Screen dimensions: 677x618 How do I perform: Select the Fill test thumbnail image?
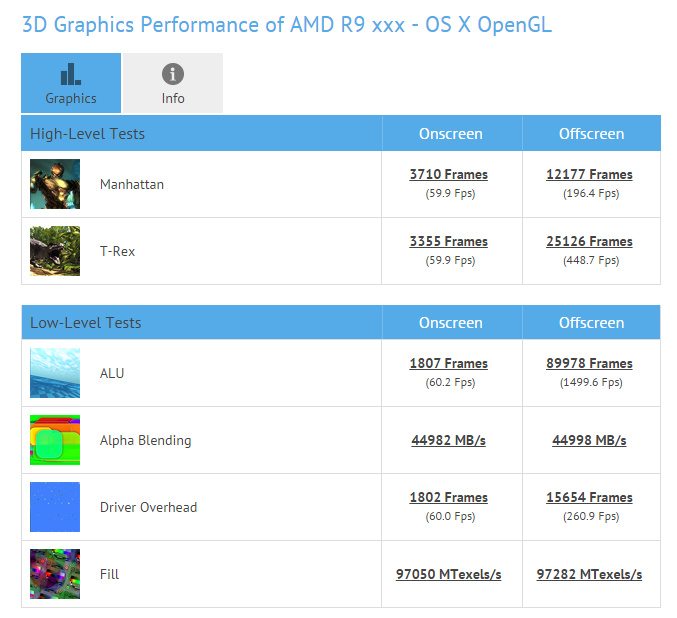pos(55,574)
